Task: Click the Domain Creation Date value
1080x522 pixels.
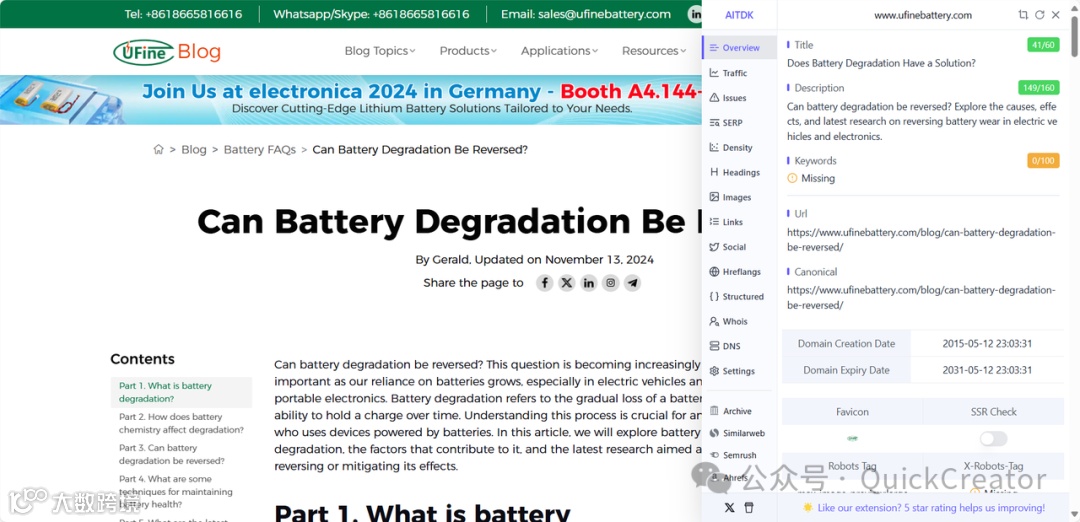Action: tap(987, 344)
